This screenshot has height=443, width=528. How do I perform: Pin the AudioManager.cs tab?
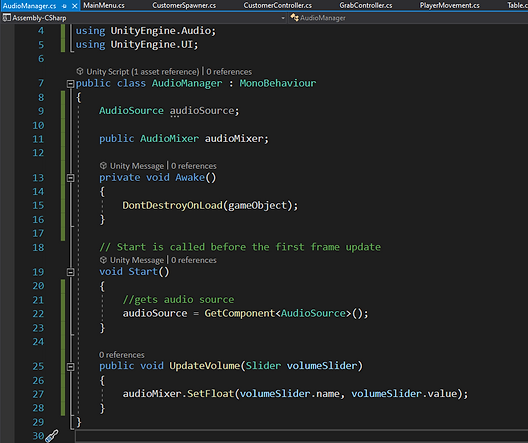(64, 6)
